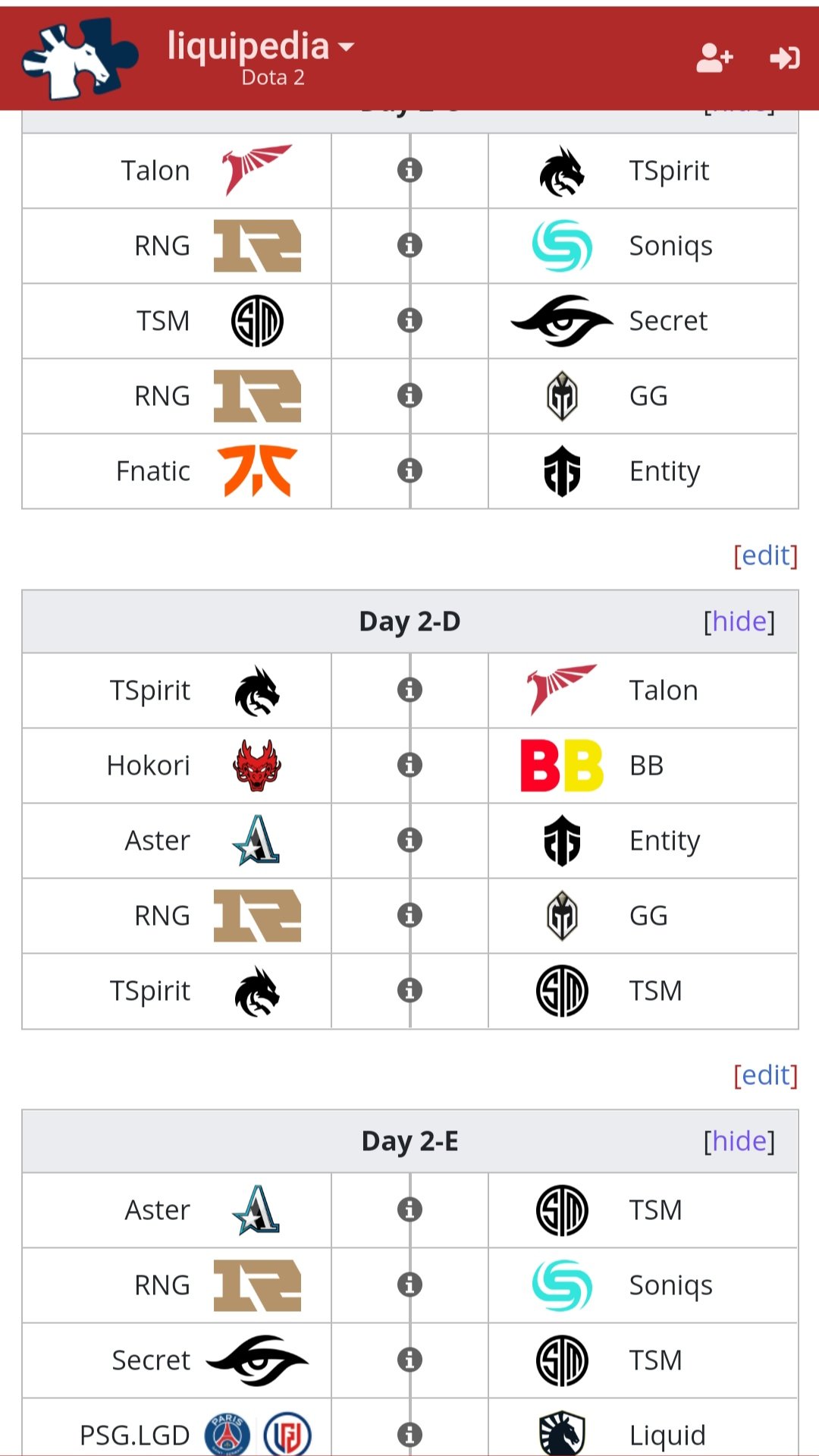Open the Liquipedia horse logo home
The image size is (819, 1456).
coord(79,58)
